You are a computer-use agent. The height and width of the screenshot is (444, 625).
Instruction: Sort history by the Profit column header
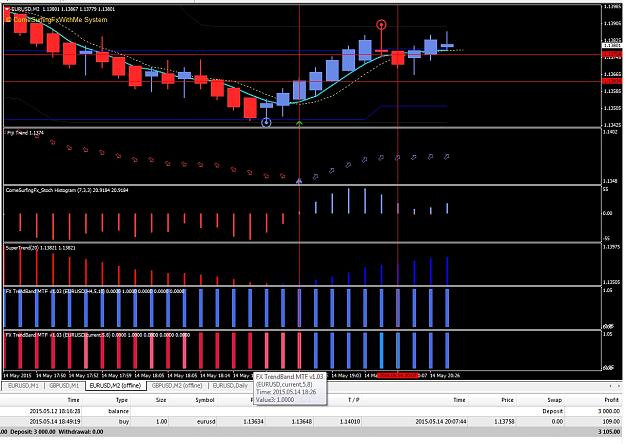coord(612,400)
